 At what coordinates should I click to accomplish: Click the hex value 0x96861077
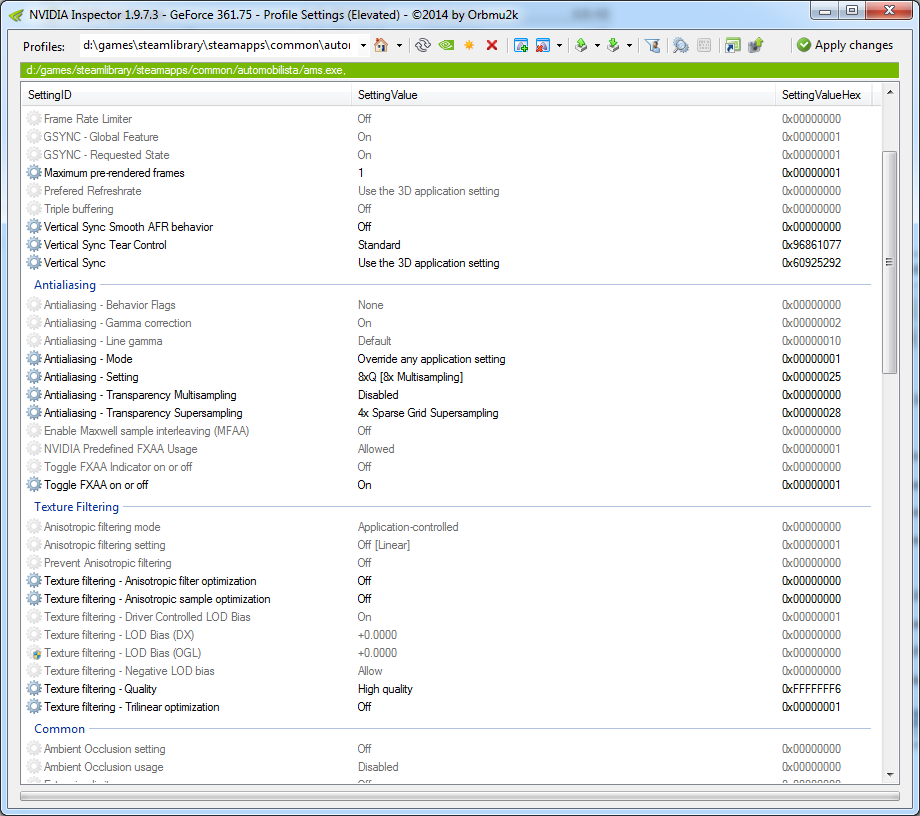tap(811, 245)
